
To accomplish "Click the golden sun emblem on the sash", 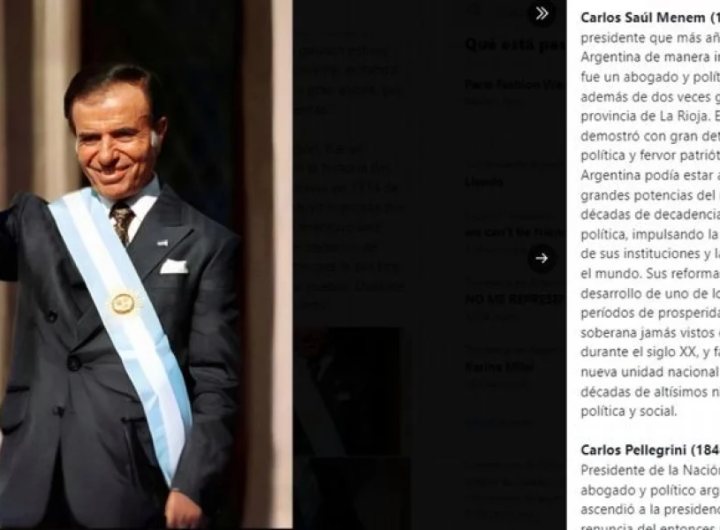I will [124, 303].
